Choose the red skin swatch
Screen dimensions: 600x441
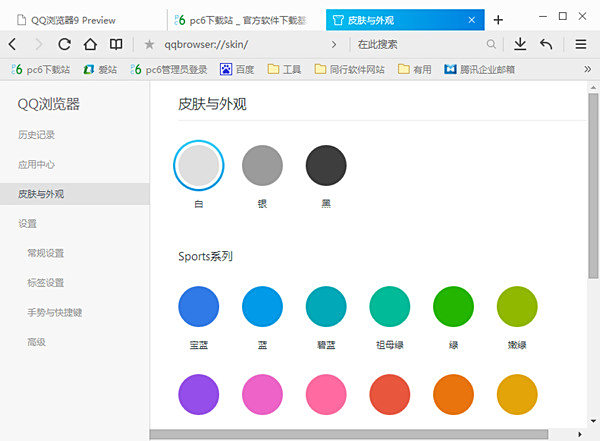(x=390, y=395)
